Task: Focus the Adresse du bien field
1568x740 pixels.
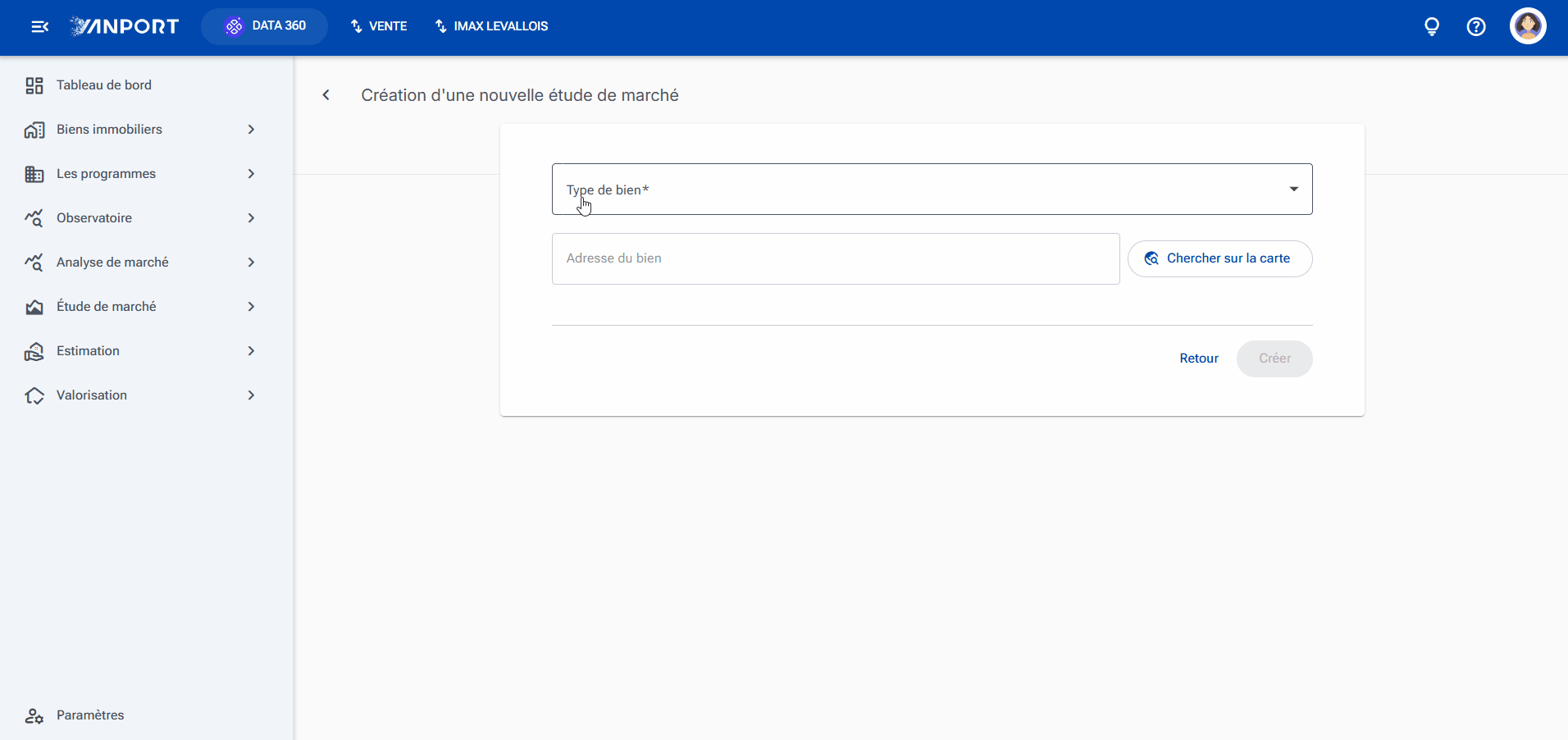Action: [836, 258]
